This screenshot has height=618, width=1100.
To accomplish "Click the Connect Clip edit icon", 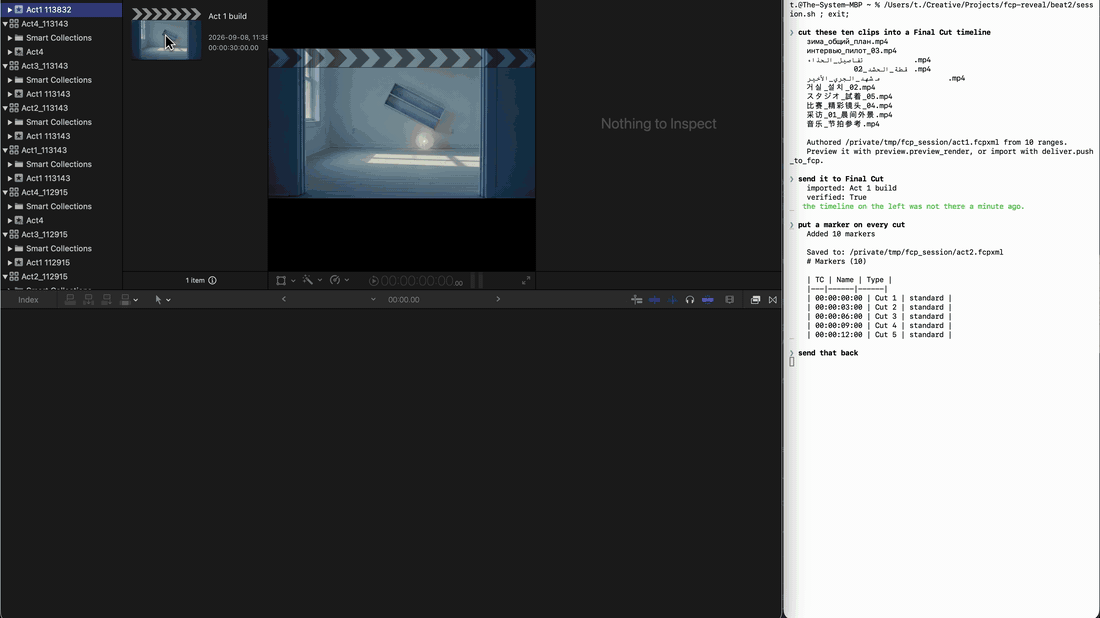I will pos(70,300).
